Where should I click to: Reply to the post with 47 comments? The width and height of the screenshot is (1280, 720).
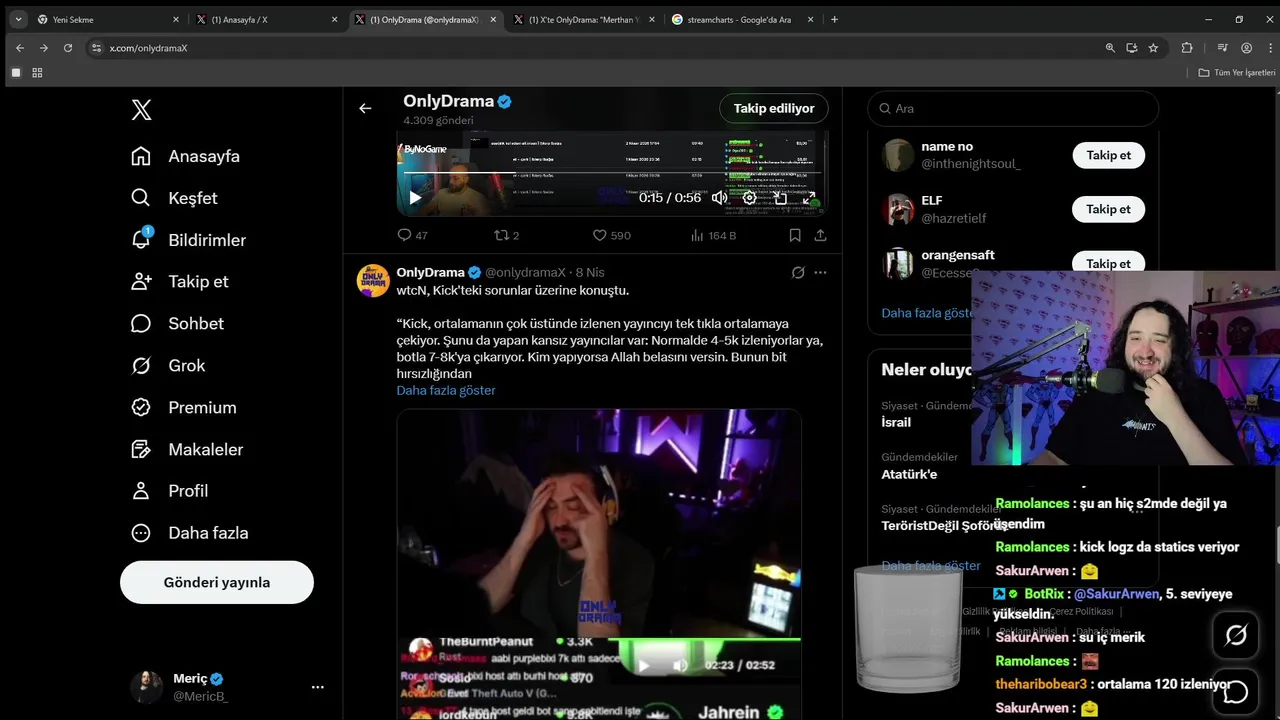coord(412,235)
